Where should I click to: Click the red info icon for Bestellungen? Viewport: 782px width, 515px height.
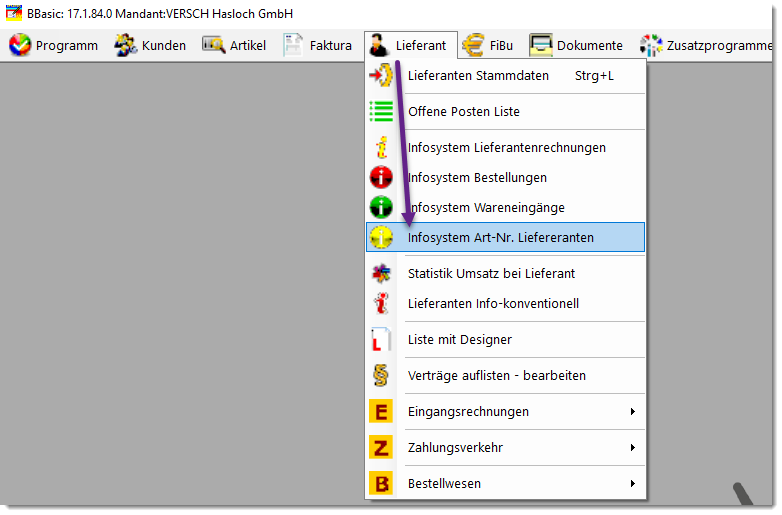381,177
